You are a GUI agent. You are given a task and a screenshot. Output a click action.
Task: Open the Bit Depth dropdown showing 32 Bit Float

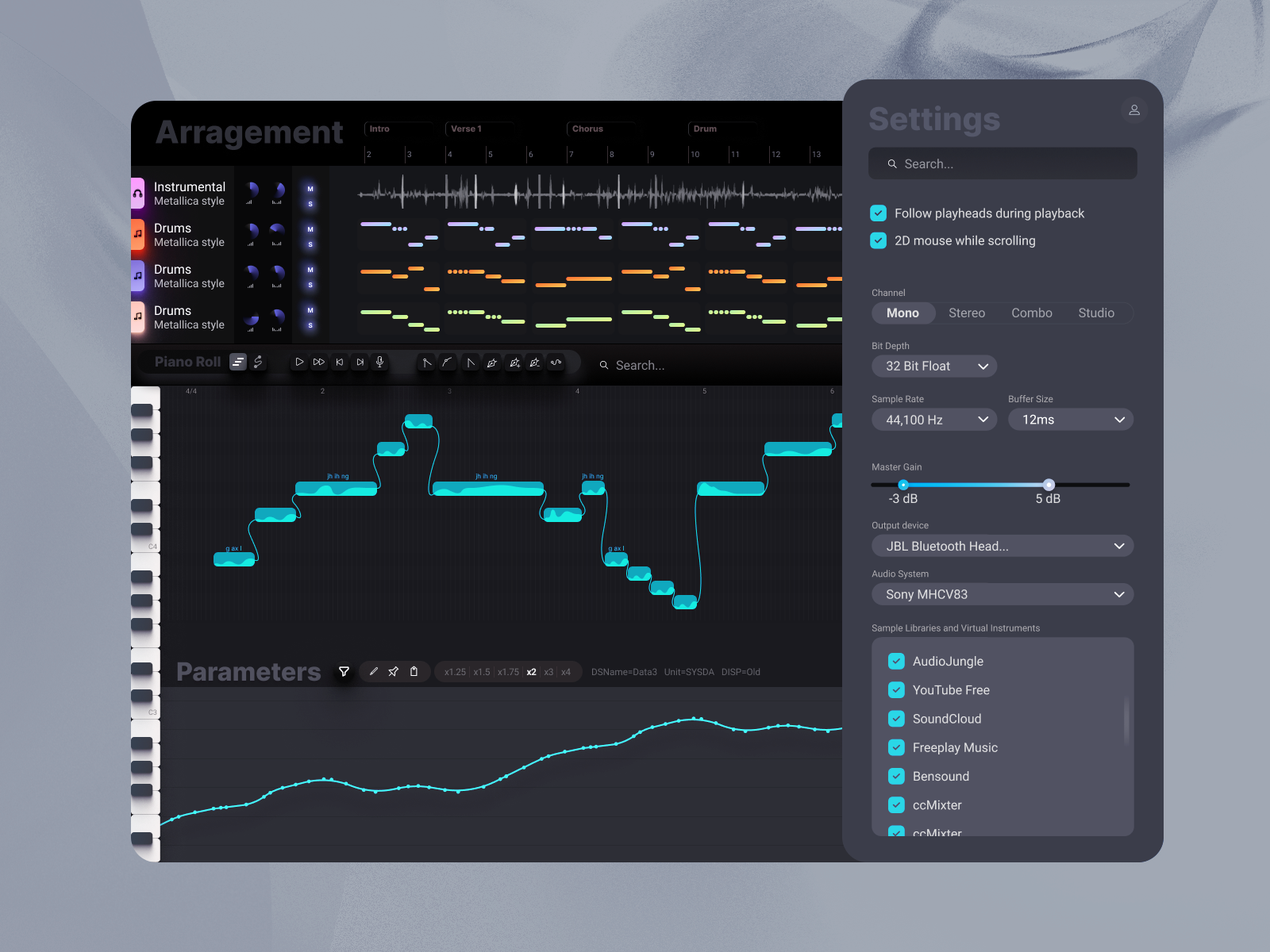coord(934,366)
